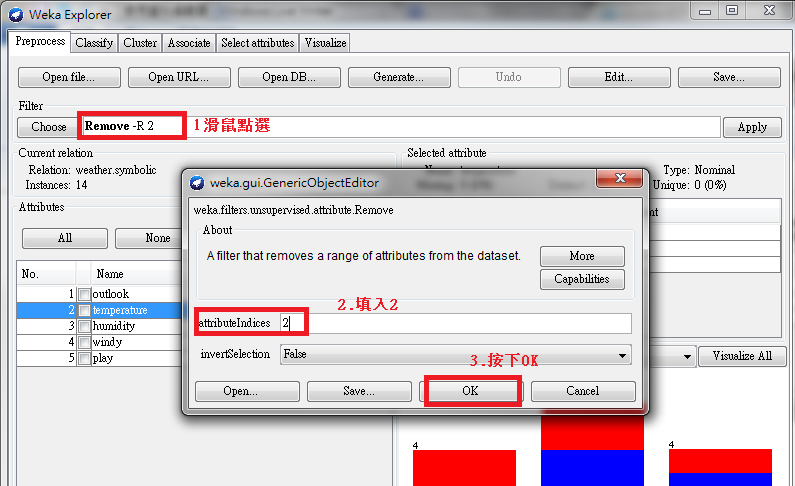795x486 pixels.
Task: Apply the Remove filter
Action: pyautogui.click(x=752, y=127)
